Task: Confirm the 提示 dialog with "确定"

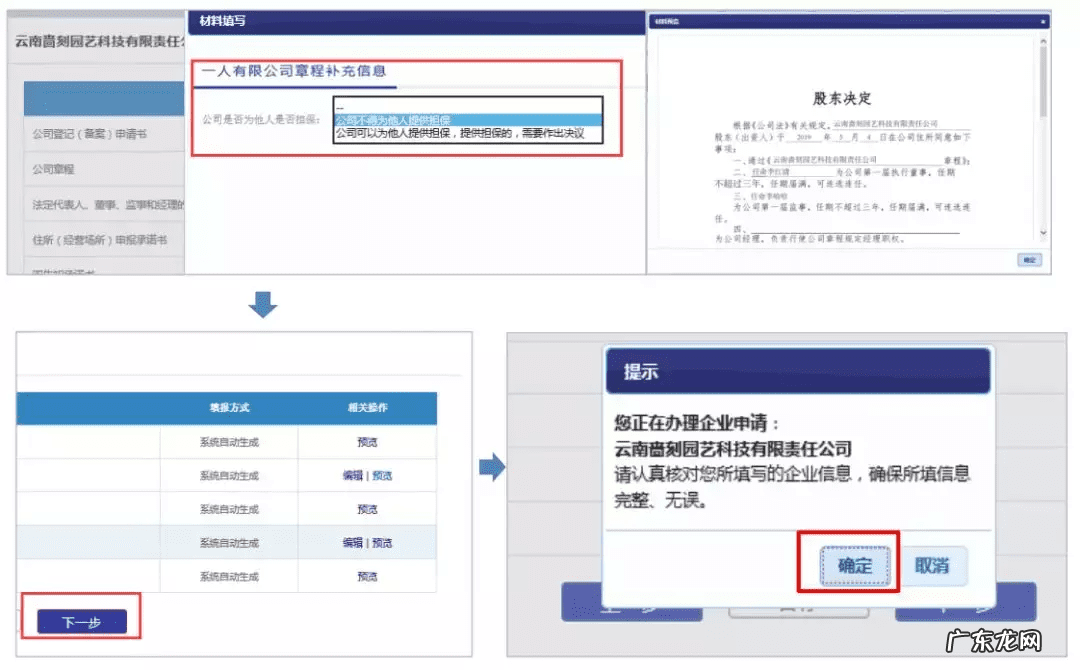Action: [858, 564]
